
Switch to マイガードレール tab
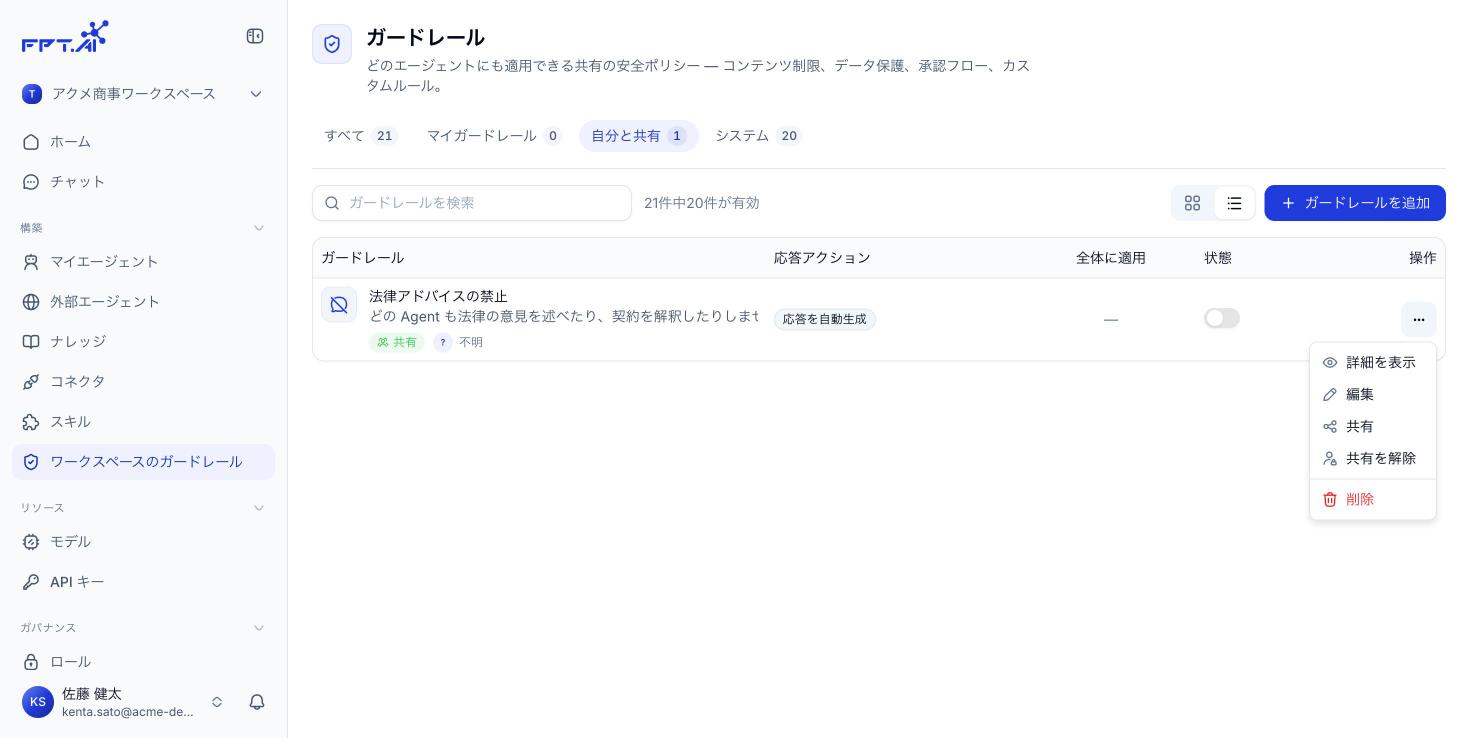(x=495, y=136)
